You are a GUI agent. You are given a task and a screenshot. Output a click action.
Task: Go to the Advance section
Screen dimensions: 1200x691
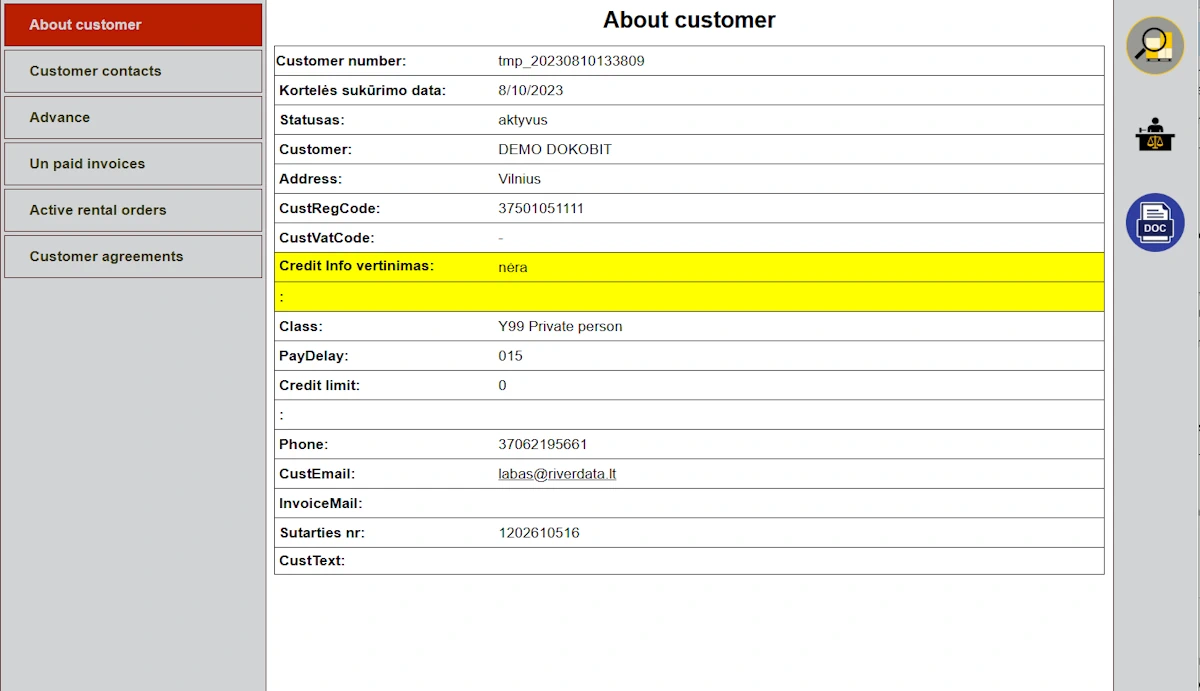[133, 118]
